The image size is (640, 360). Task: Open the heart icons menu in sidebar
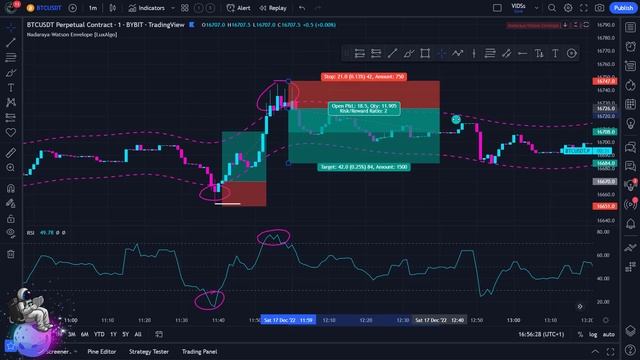pos(11,132)
